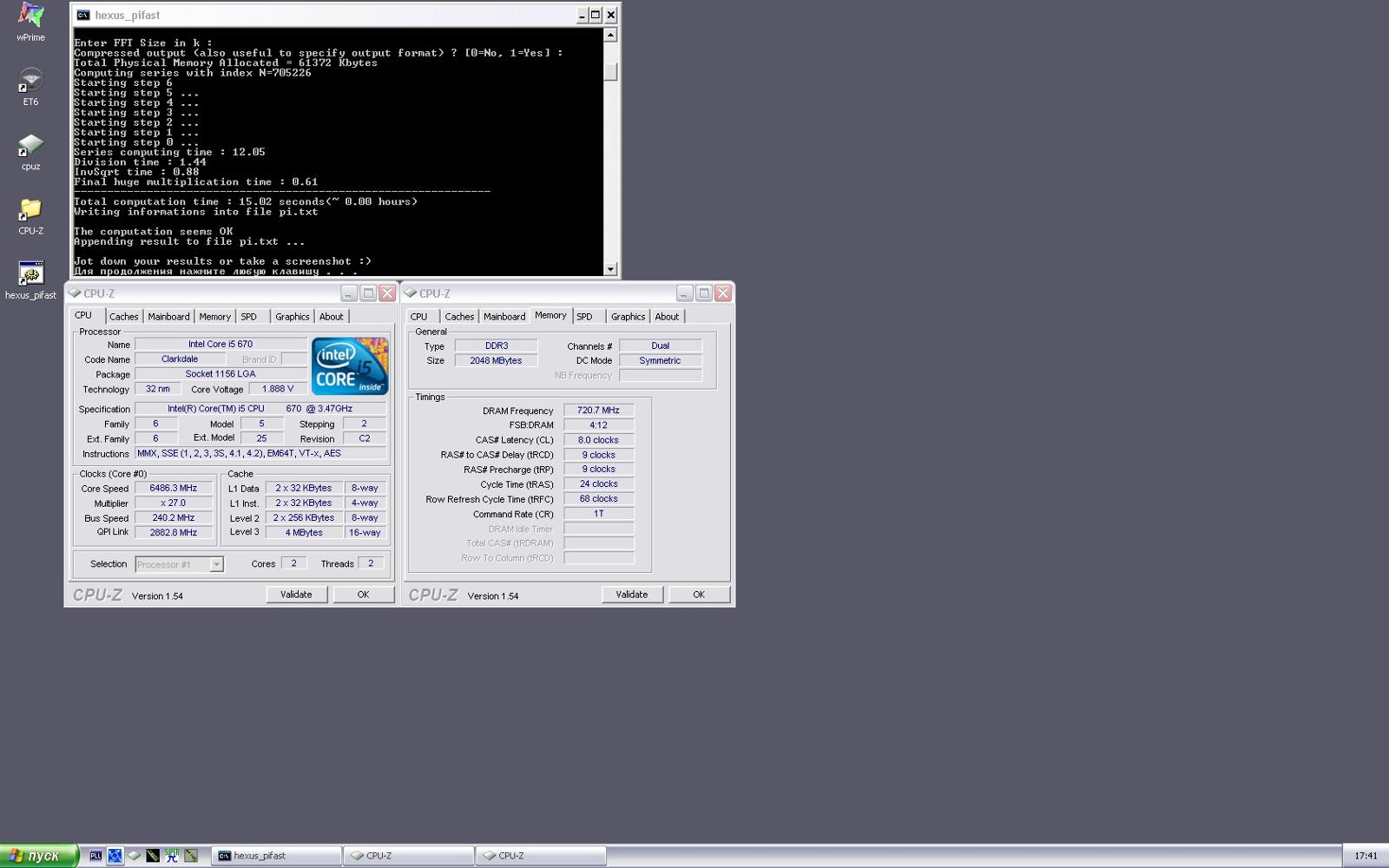This screenshot has width=1389, height=868.
Task: Open the CPU-Z desktop folder
Action: [x=30, y=215]
